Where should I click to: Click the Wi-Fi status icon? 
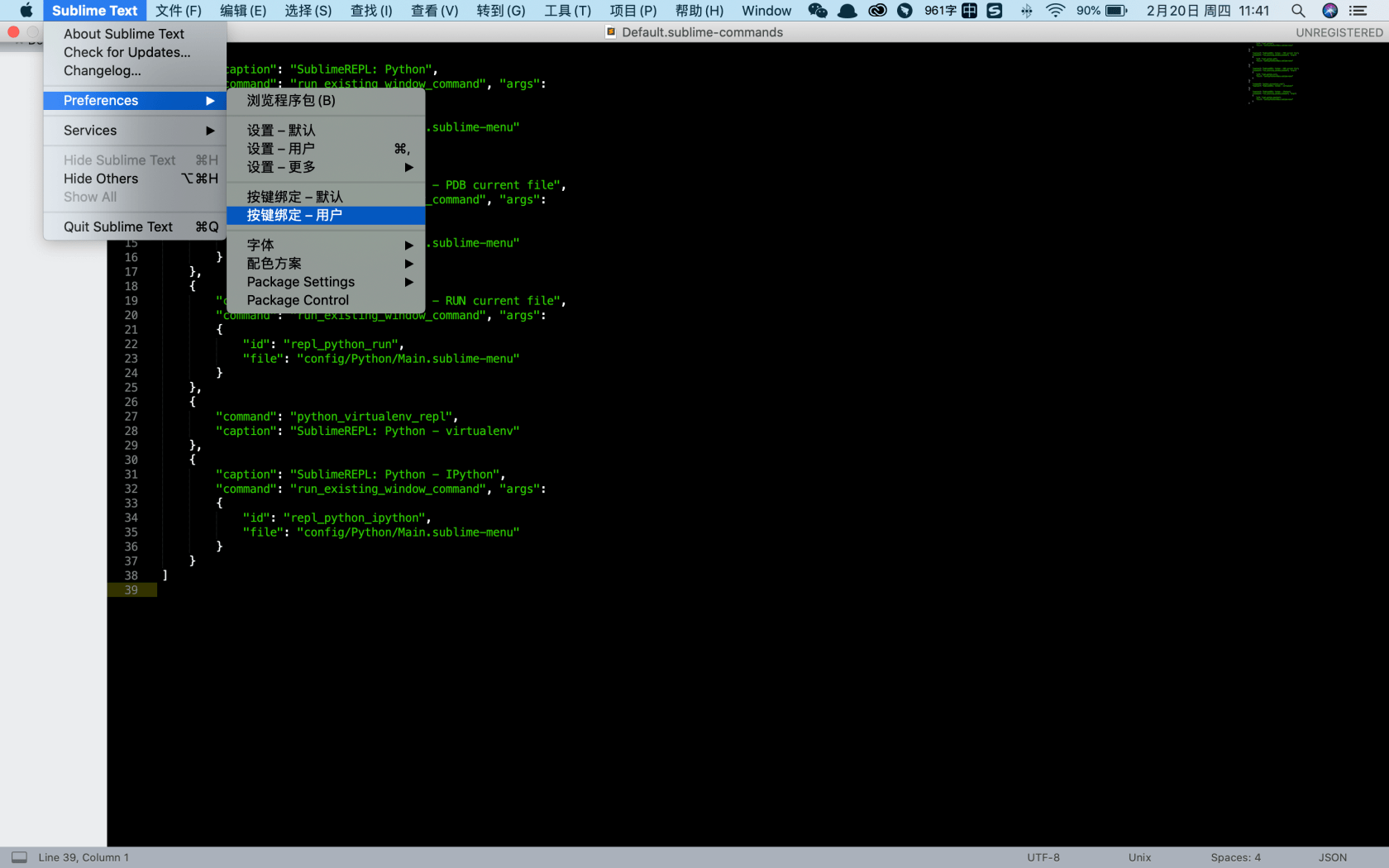pyautogui.click(x=1055, y=11)
